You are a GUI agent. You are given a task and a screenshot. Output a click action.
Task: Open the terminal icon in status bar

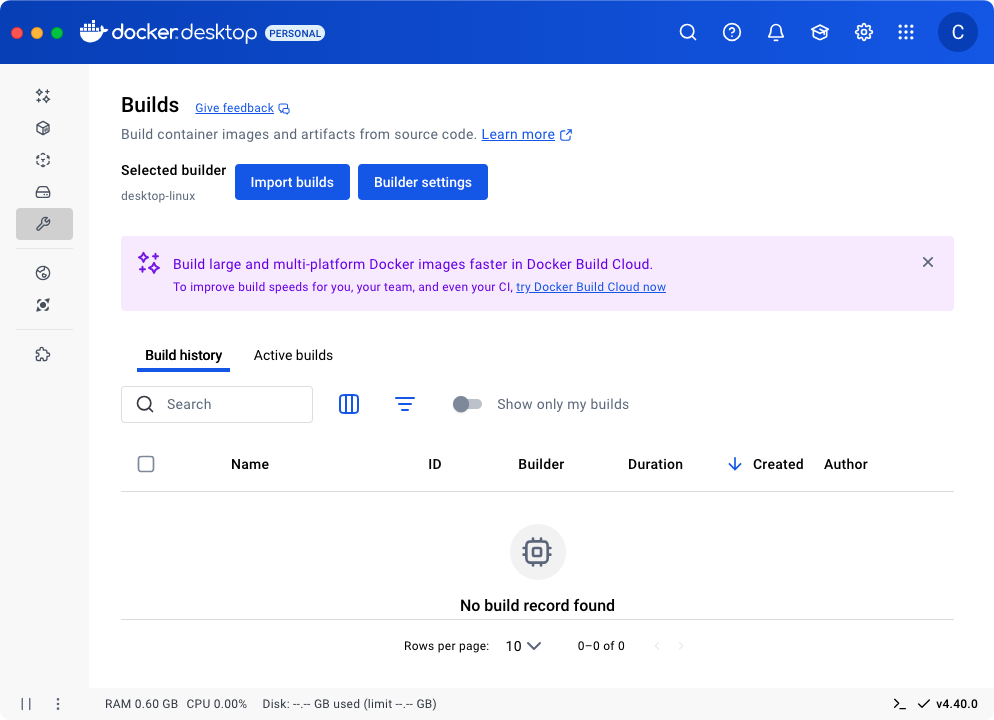point(899,704)
